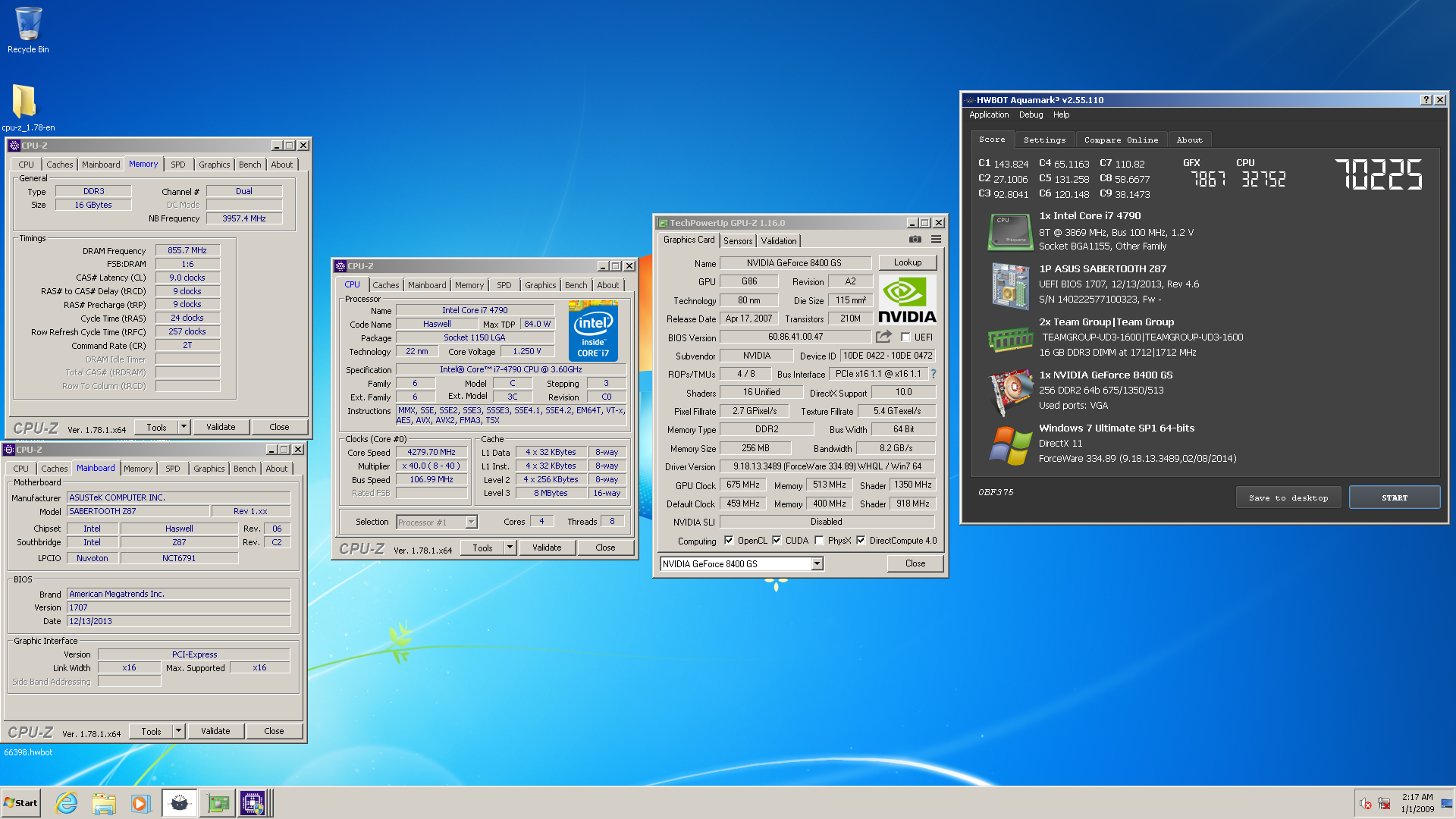Open Windows Explorer from the taskbar
Screen dimensions: 1456x819
click(104, 803)
